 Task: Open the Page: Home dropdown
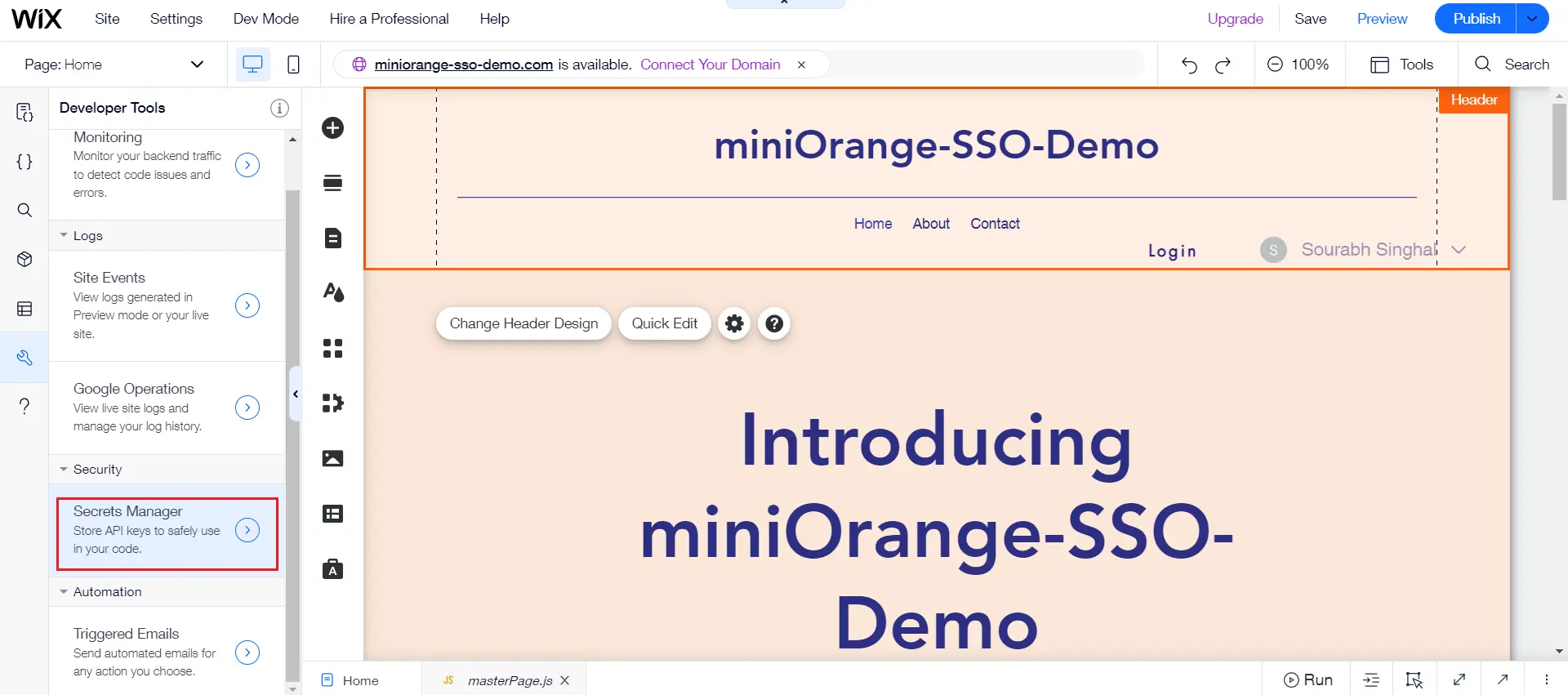click(x=114, y=65)
